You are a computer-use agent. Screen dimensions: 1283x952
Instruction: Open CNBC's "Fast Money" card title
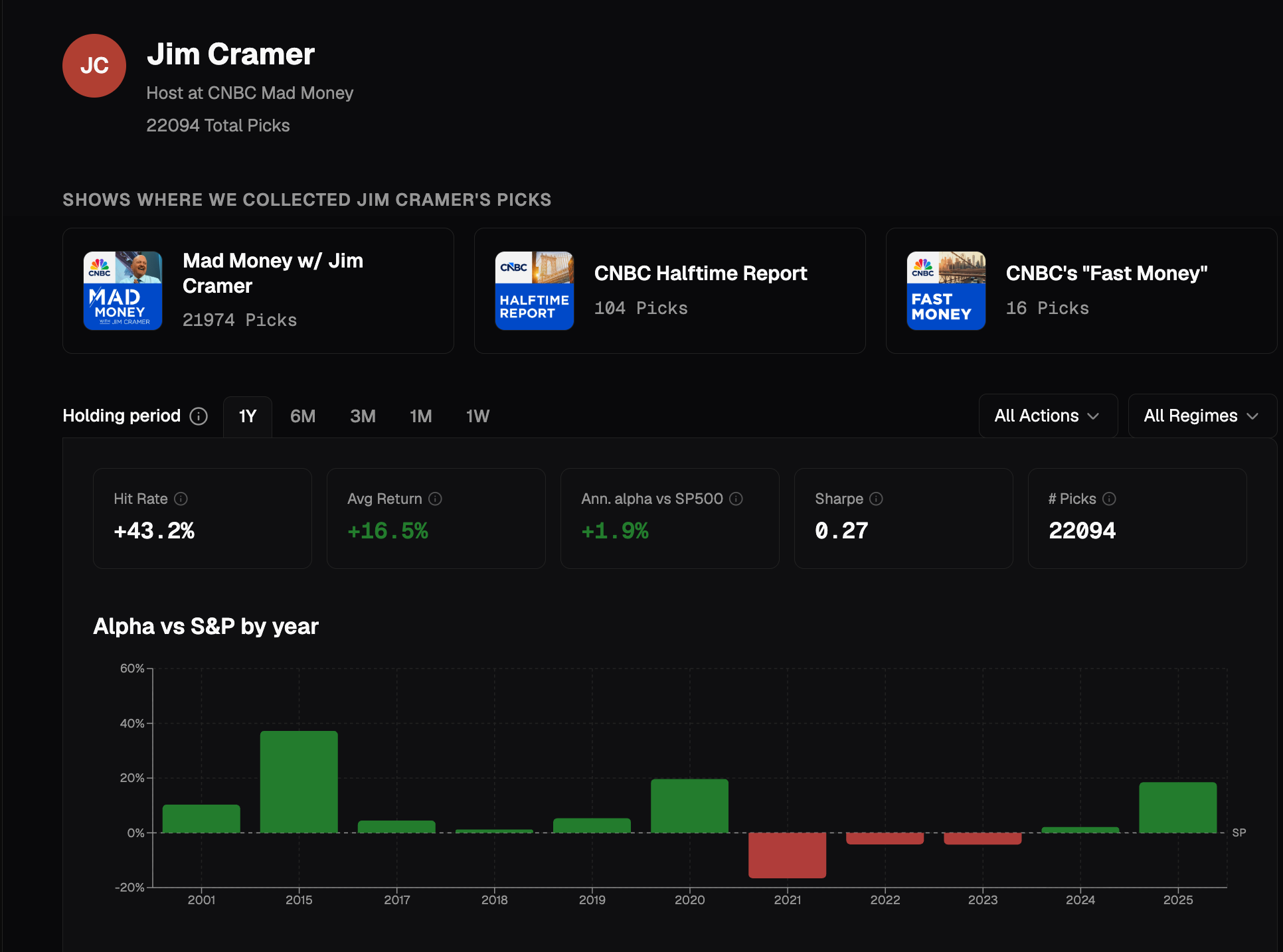point(1106,273)
